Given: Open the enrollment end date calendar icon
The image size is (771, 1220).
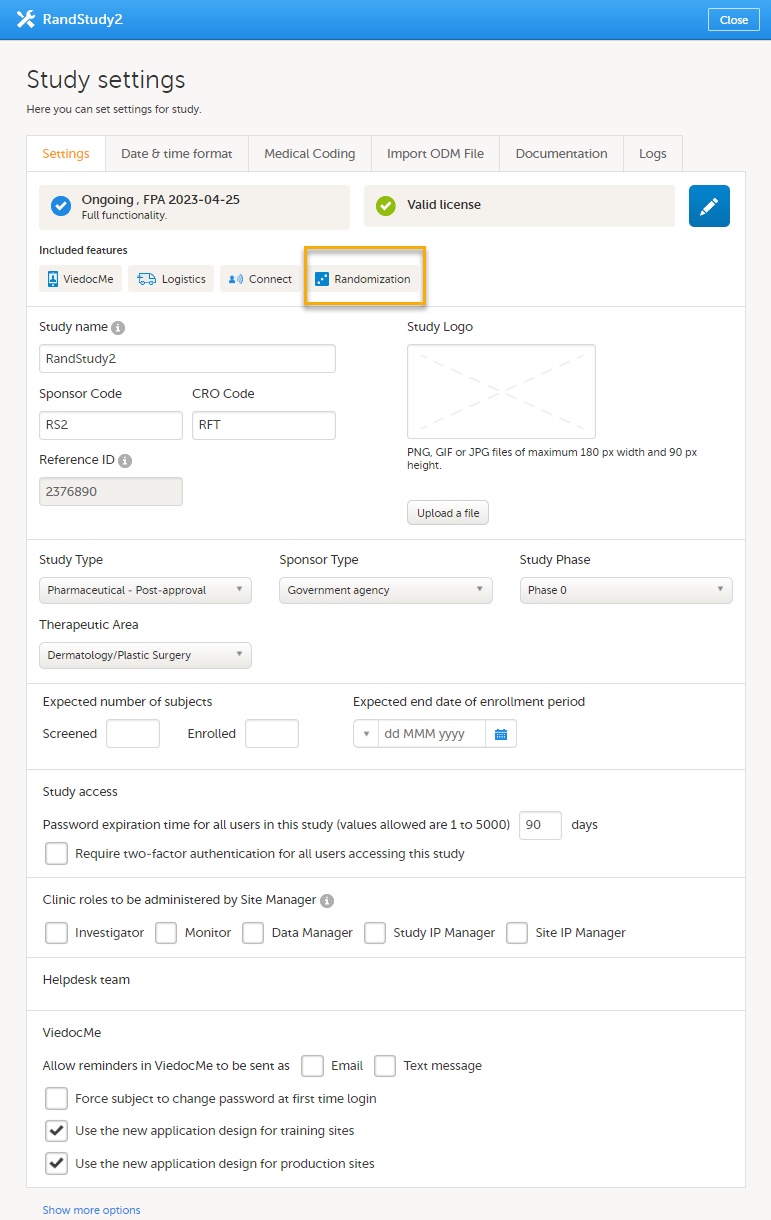Looking at the screenshot, I should click(x=501, y=734).
